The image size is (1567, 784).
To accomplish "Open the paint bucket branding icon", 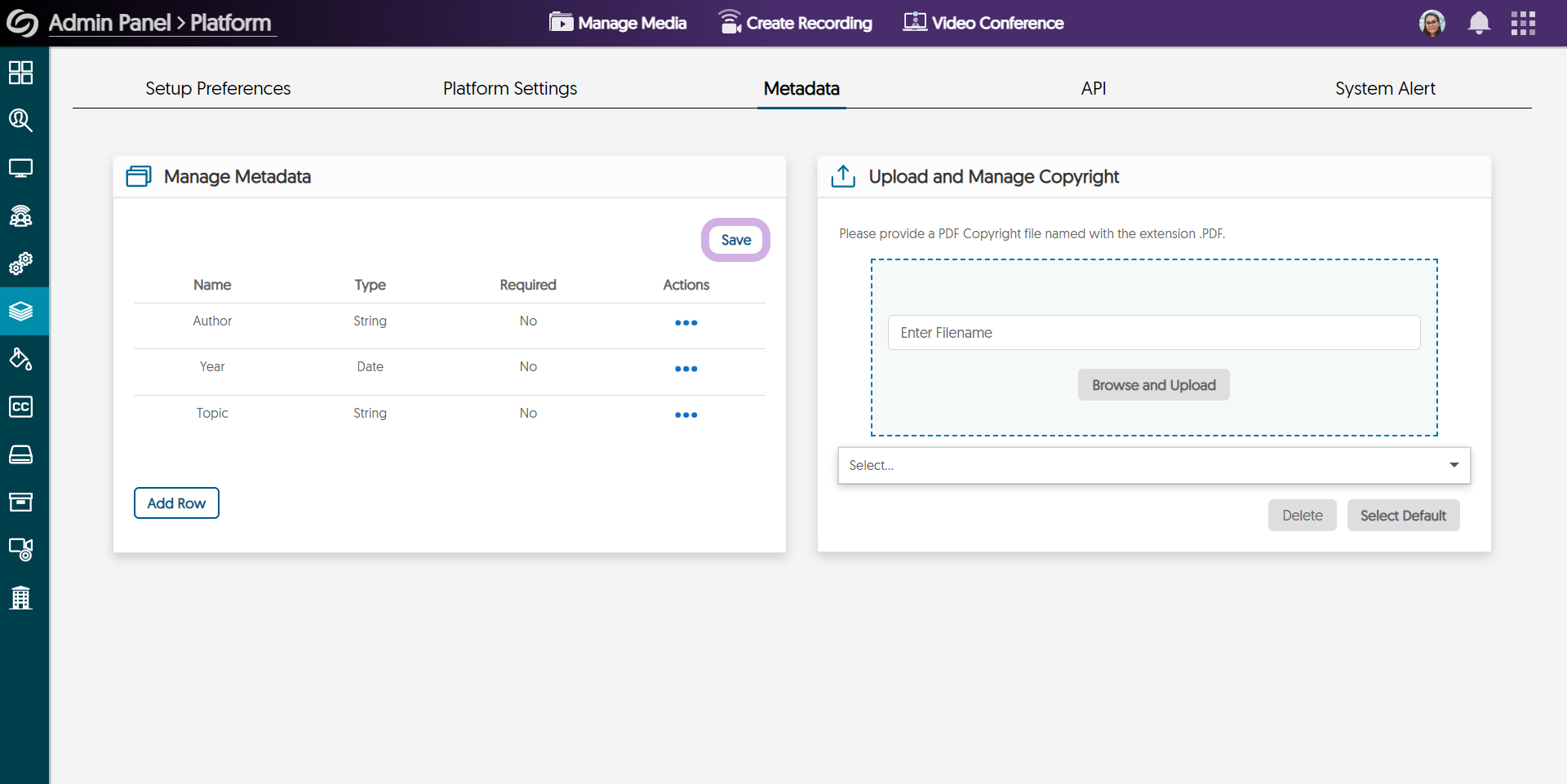I will pyautogui.click(x=21, y=359).
